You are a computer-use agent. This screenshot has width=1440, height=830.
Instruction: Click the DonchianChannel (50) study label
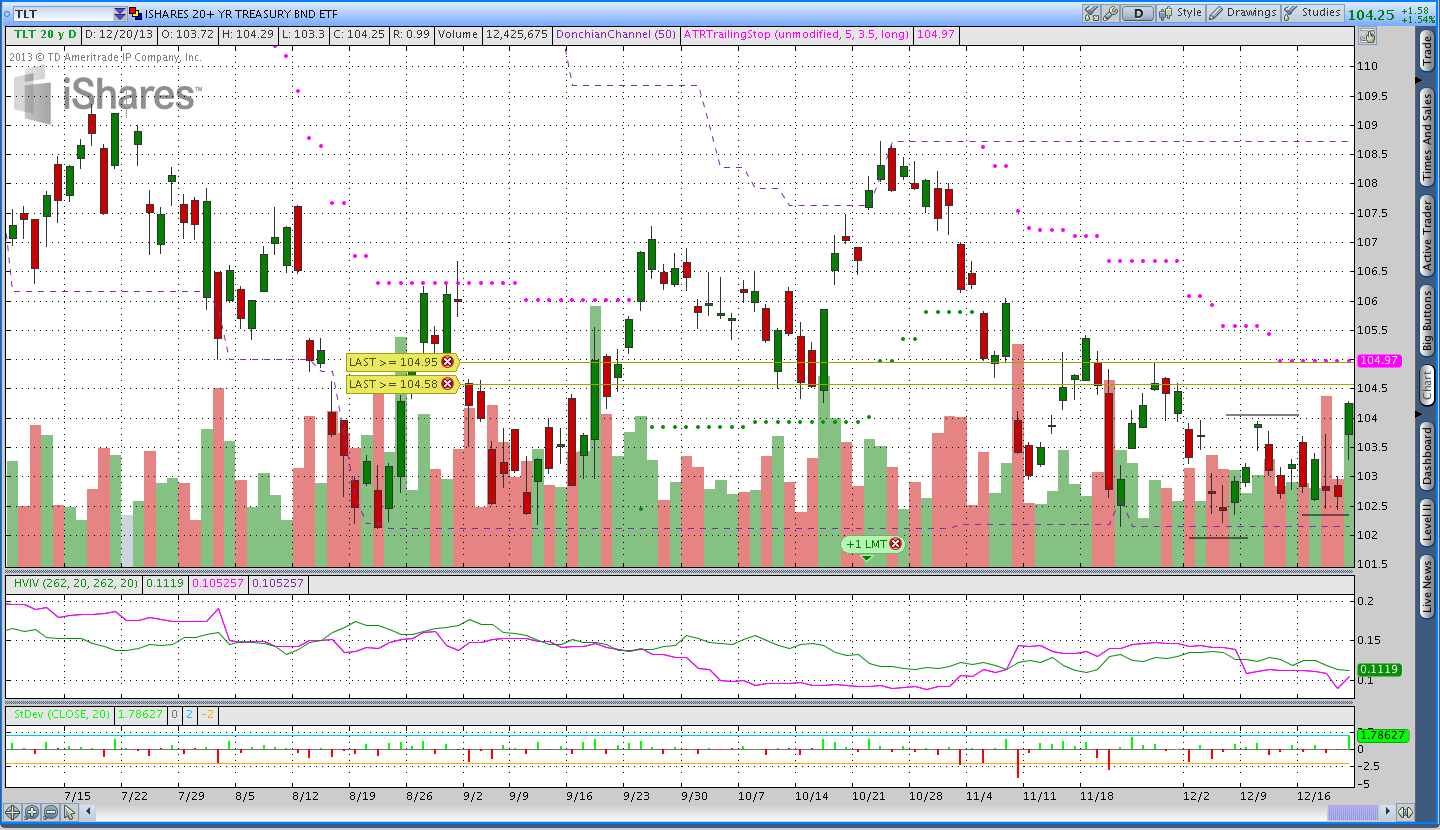(x=616, y=34)
